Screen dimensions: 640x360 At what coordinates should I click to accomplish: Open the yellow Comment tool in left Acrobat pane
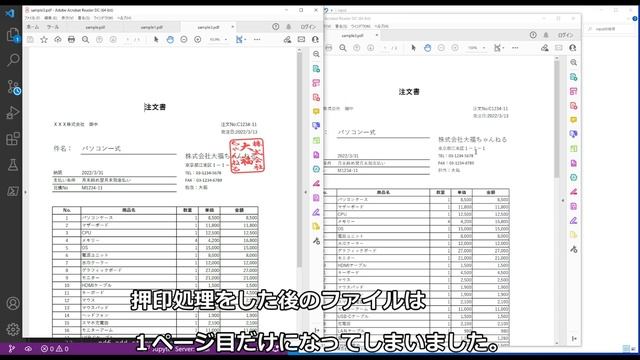click(x=316, y=111)
